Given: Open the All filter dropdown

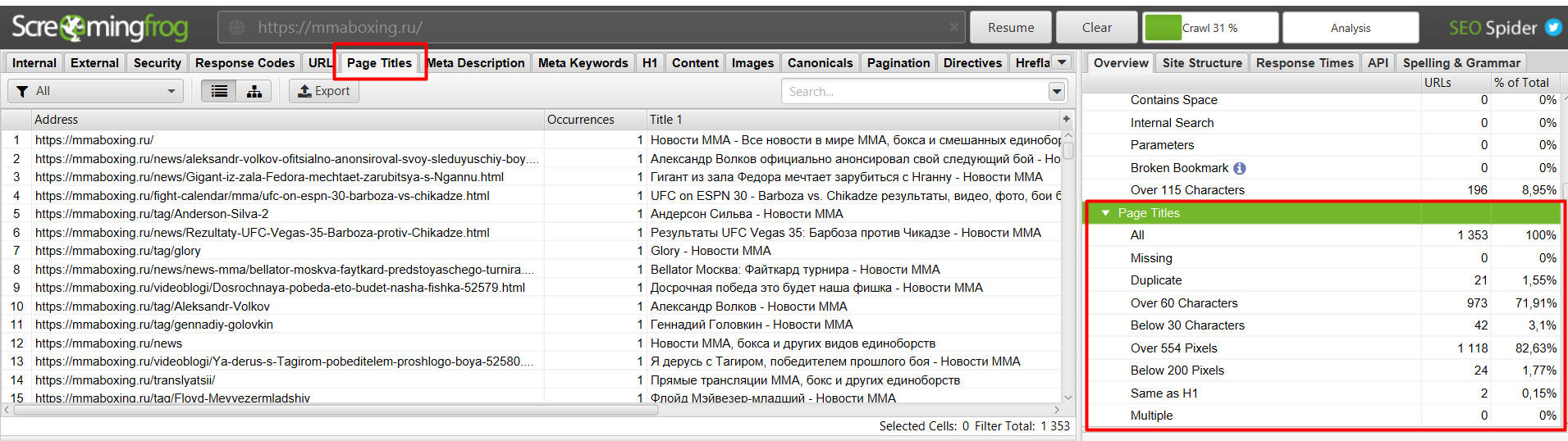Looking at the screenshot, I should 95,91.
